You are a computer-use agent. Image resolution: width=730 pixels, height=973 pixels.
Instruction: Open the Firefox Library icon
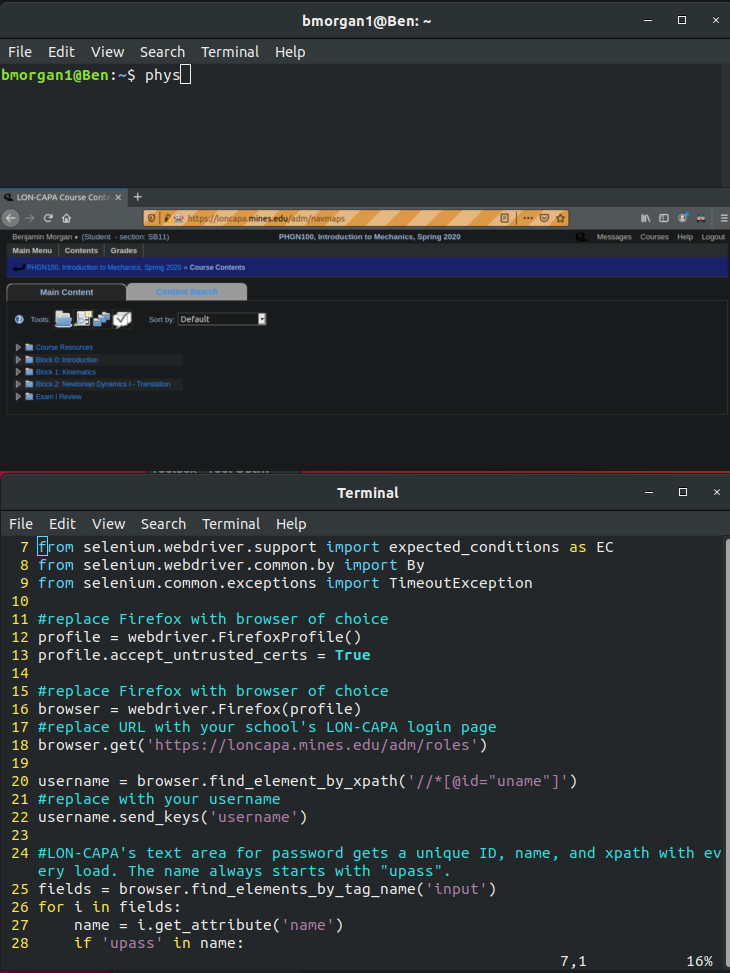click(x=646, y=218)
